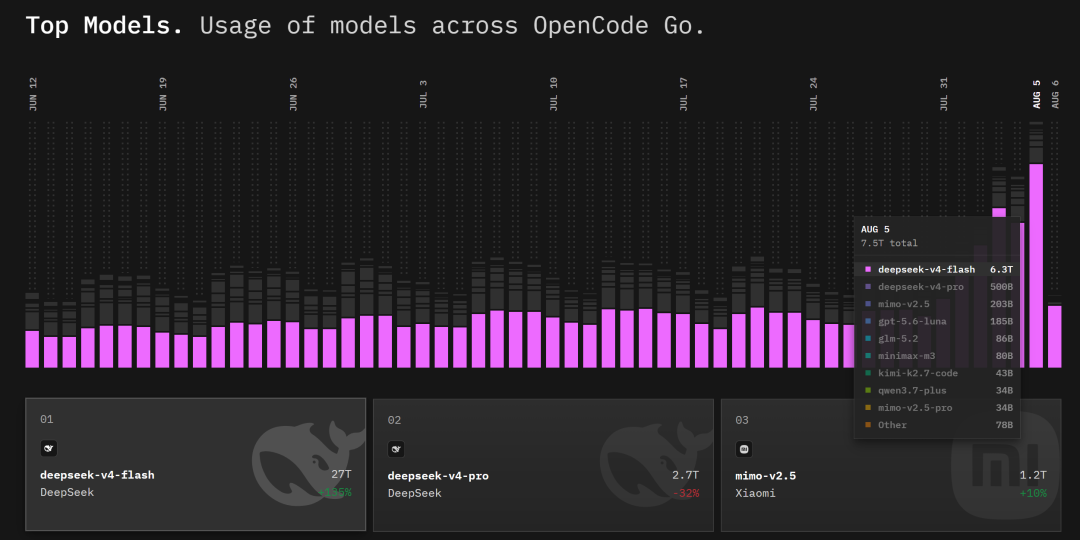Open the deepseek-v4-pro model card
The height and width of the screenshot is (540, 1080).
[x=543, y=465]
